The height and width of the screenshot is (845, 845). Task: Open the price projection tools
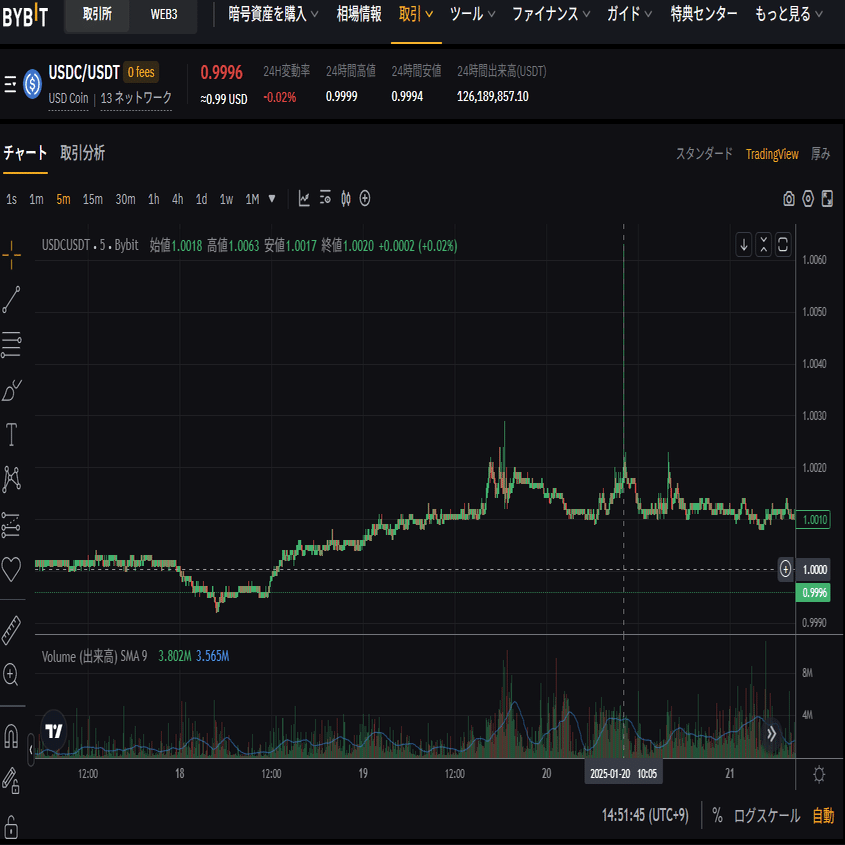click(x=11, y=524)
